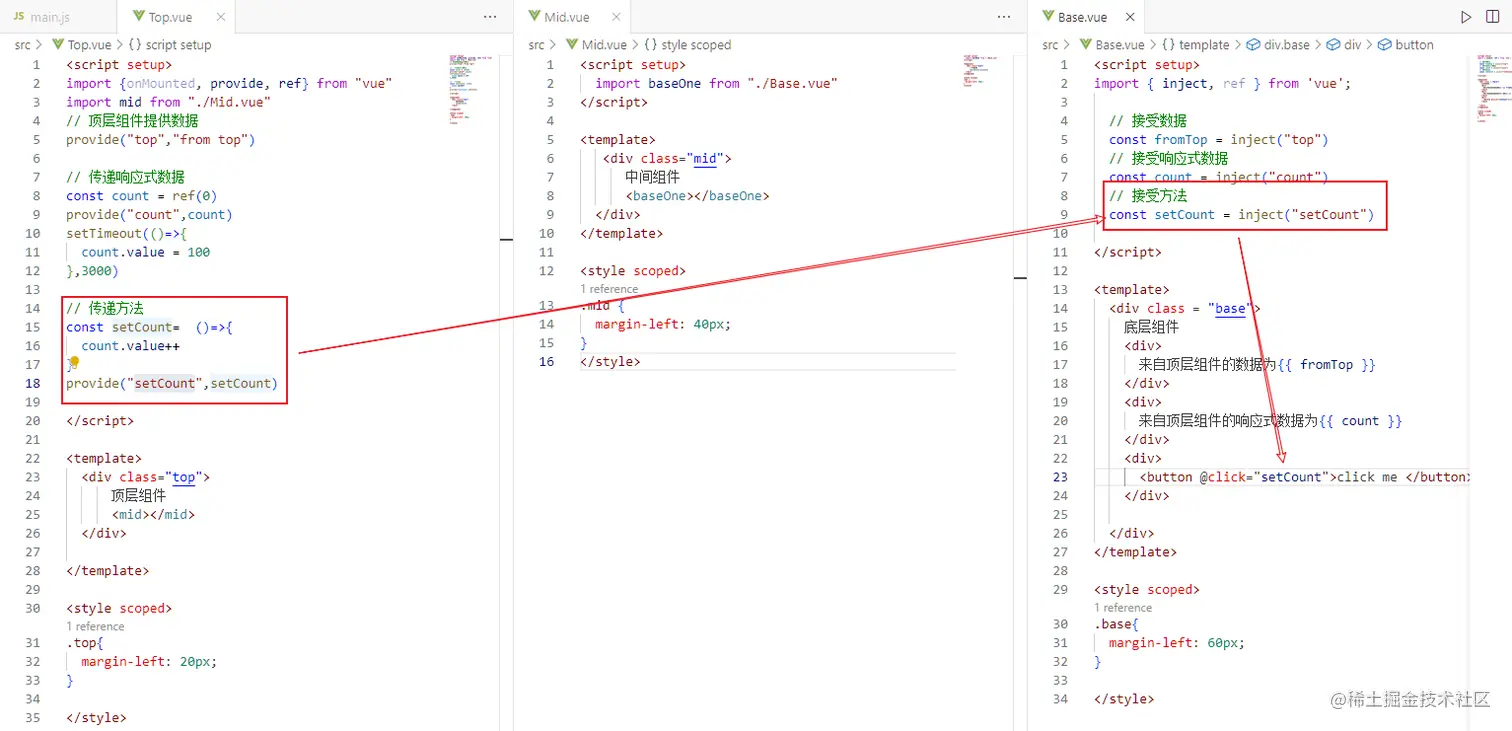Click the provide("setCount",setCount) line
This screenshot has width=1512, height=731.
click(172, 383)
